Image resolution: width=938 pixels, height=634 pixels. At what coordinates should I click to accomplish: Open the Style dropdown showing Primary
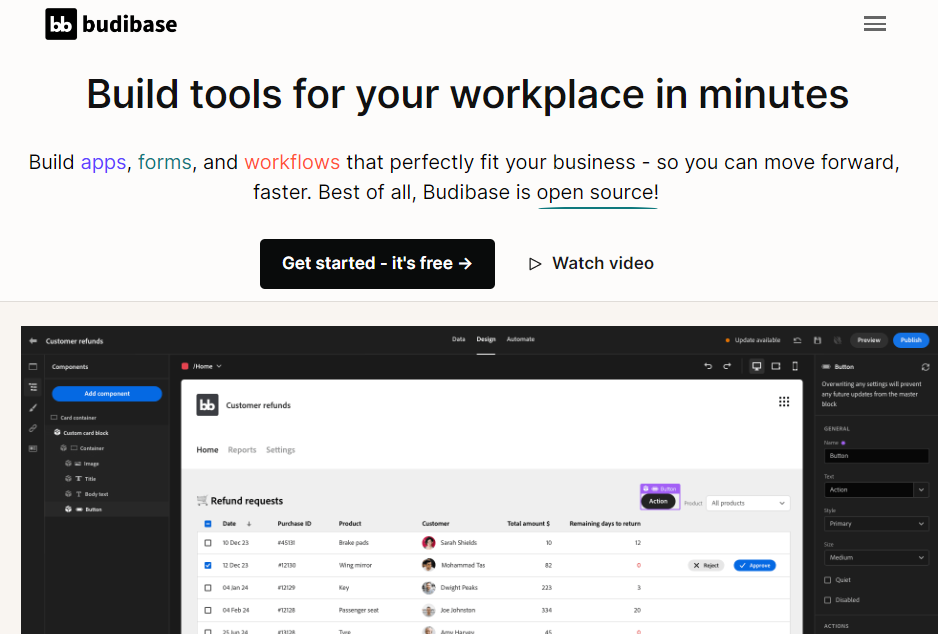(x=876, y=523)
